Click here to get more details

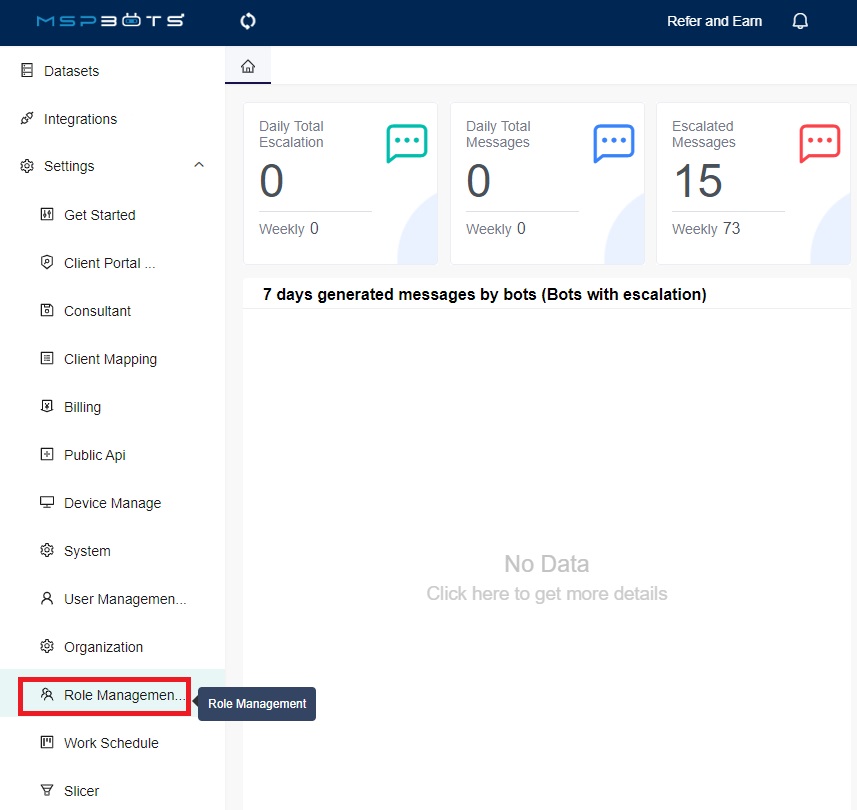tap(547, 594)
